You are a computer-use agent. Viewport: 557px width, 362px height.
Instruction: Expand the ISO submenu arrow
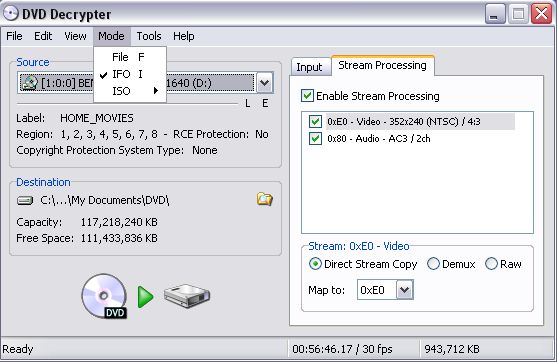(156, 91)
